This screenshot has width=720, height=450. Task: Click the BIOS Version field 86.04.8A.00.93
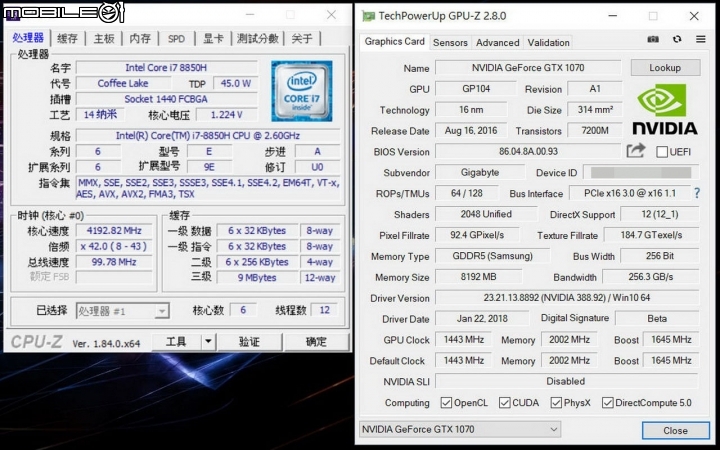(x=528, y=151)
